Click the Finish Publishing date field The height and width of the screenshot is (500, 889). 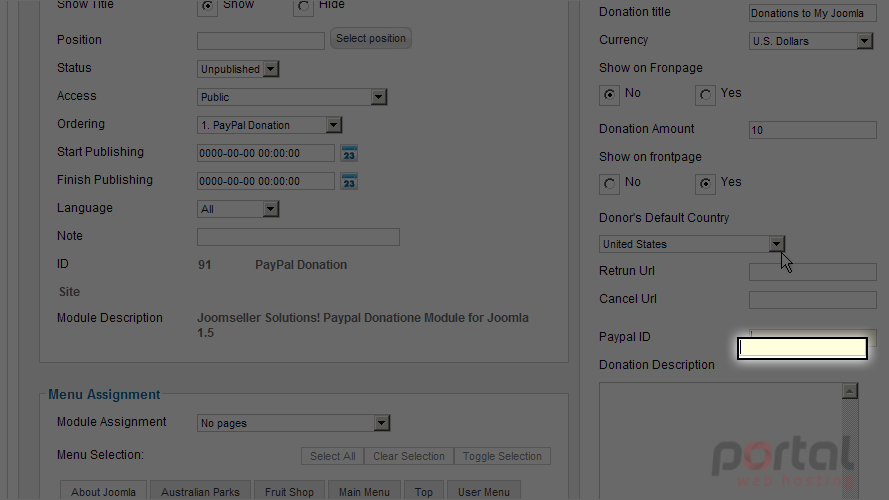point(266,181)
